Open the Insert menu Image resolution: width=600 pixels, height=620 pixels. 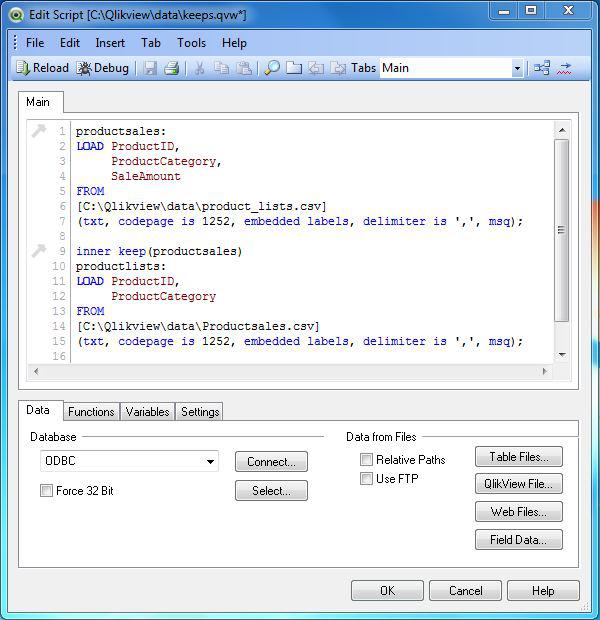click(x=110, y=43)
